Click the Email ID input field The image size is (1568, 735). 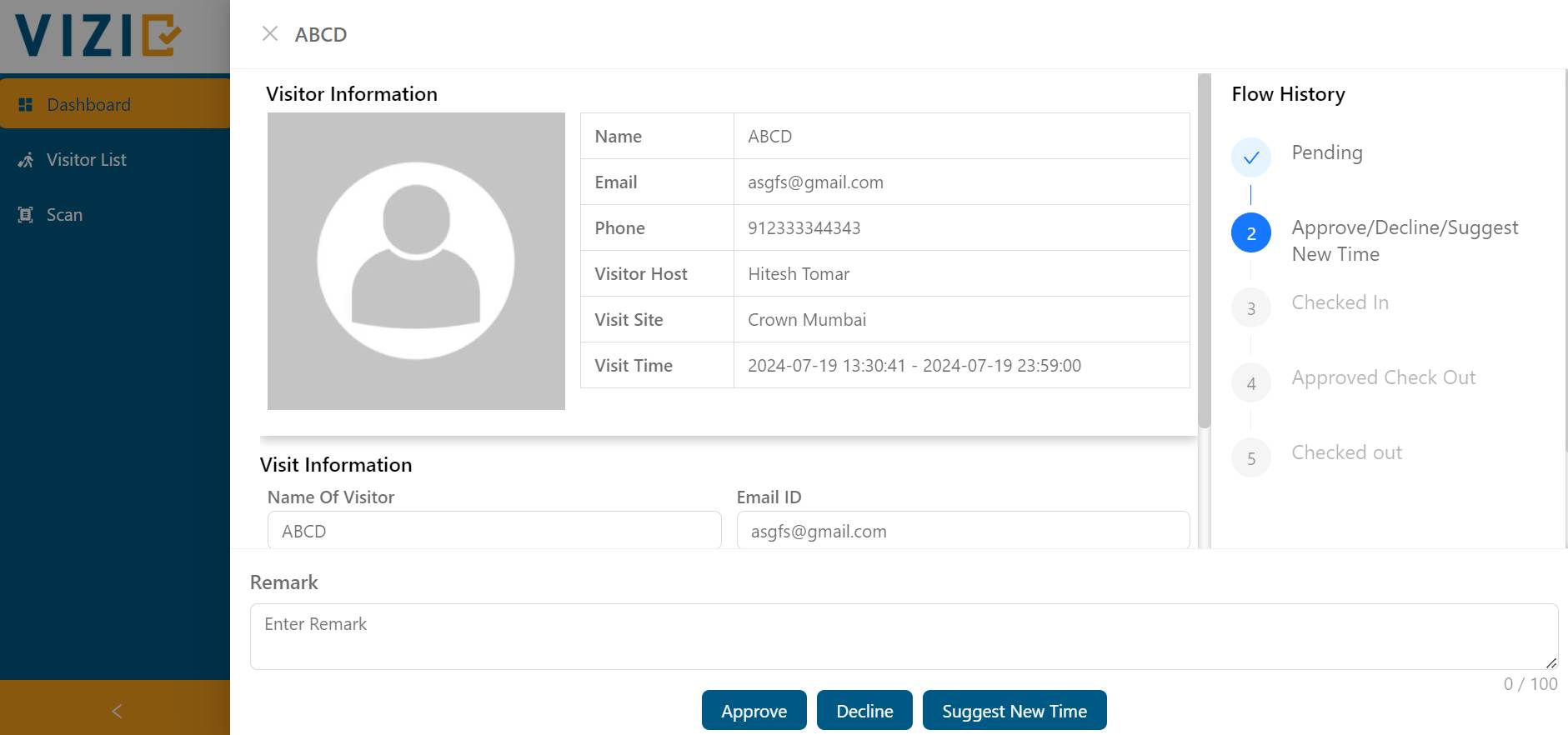click(x=963, y=531)
